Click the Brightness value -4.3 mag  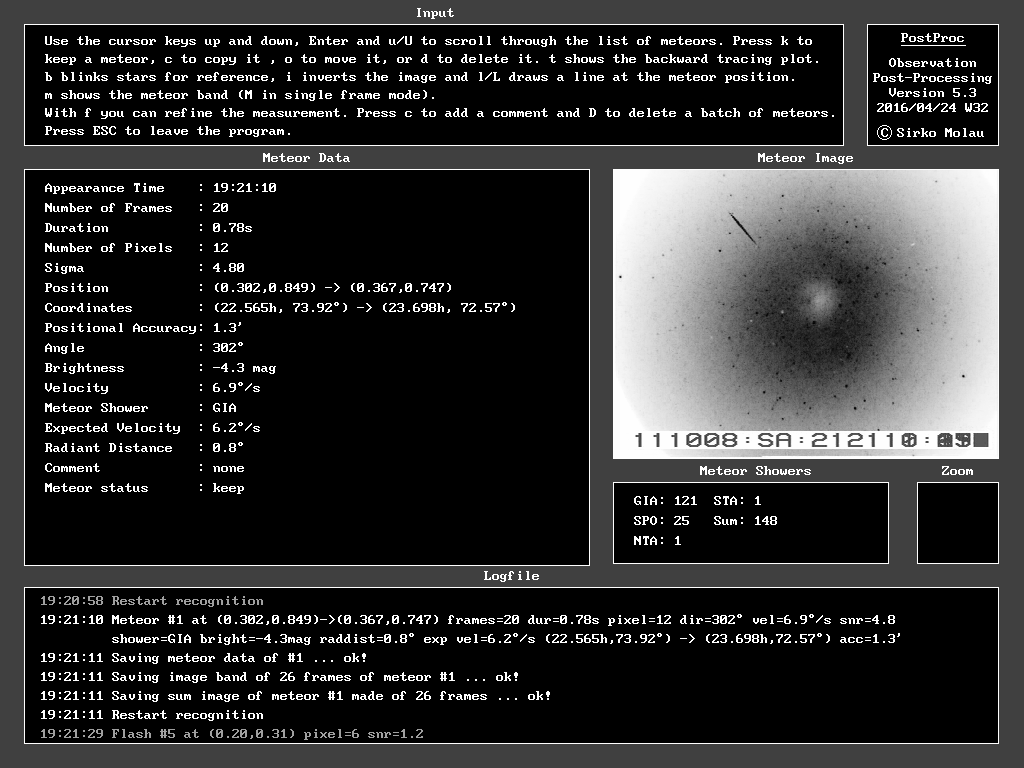click(244, 368)
